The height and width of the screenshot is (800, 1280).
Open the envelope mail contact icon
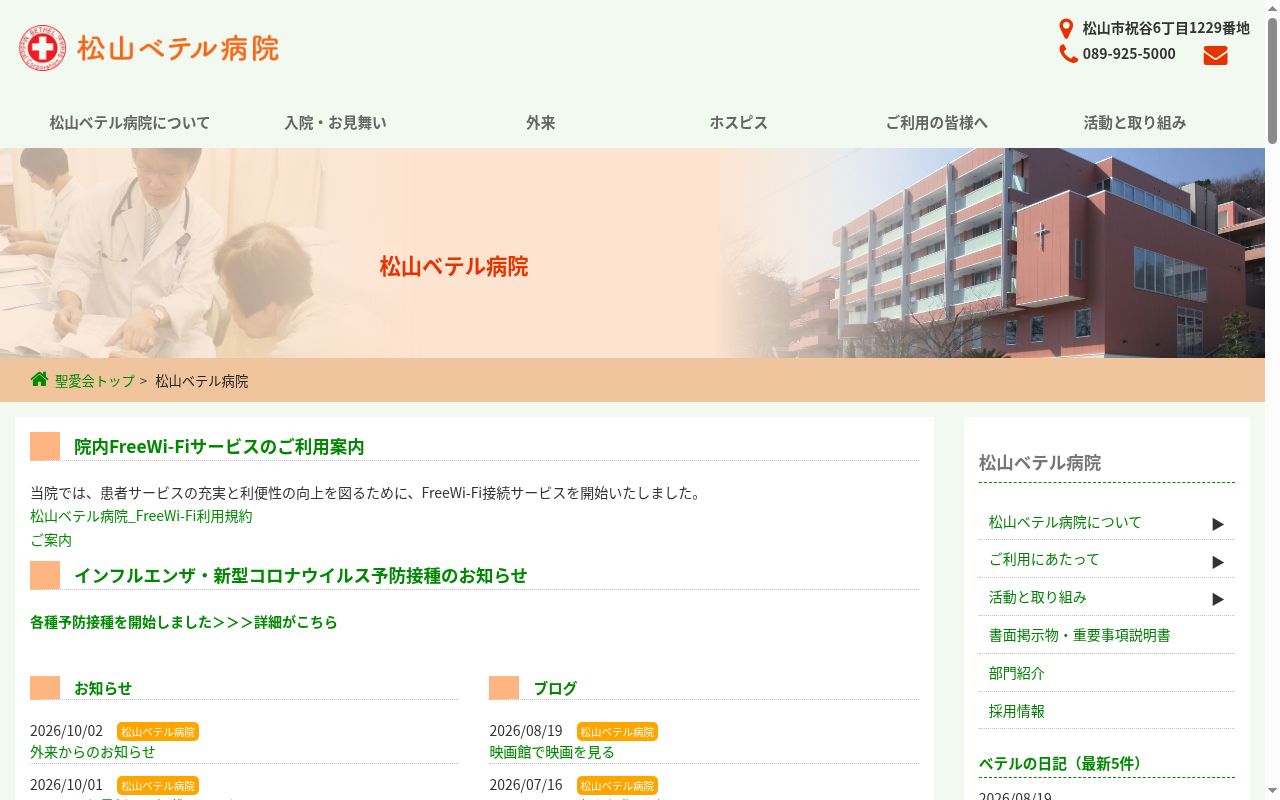click(x=1215, y=56)
